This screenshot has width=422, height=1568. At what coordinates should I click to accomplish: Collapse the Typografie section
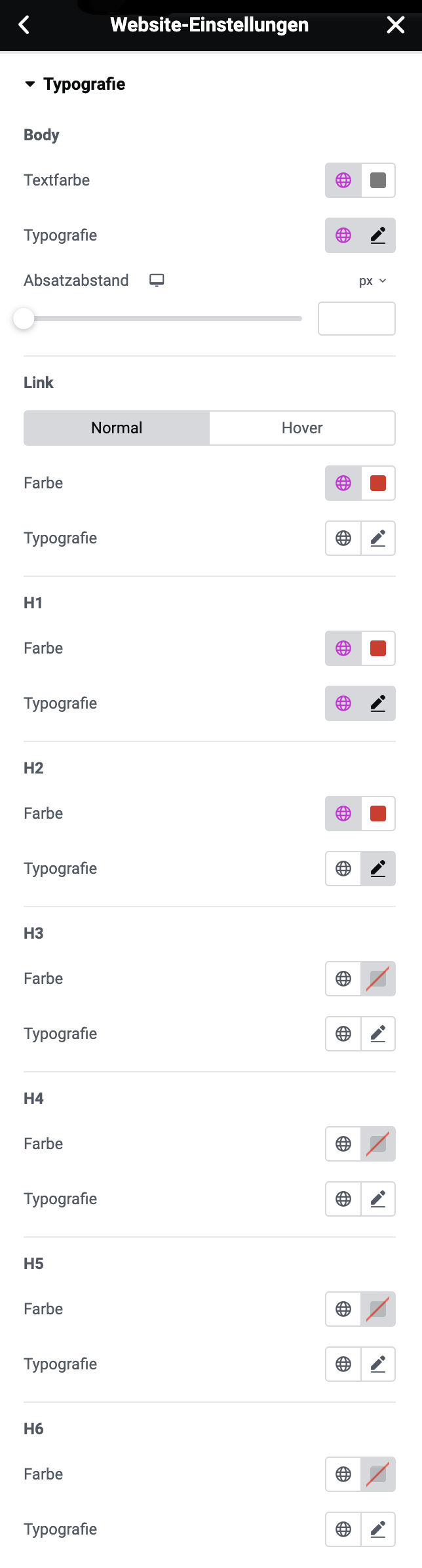click(75, 84)
